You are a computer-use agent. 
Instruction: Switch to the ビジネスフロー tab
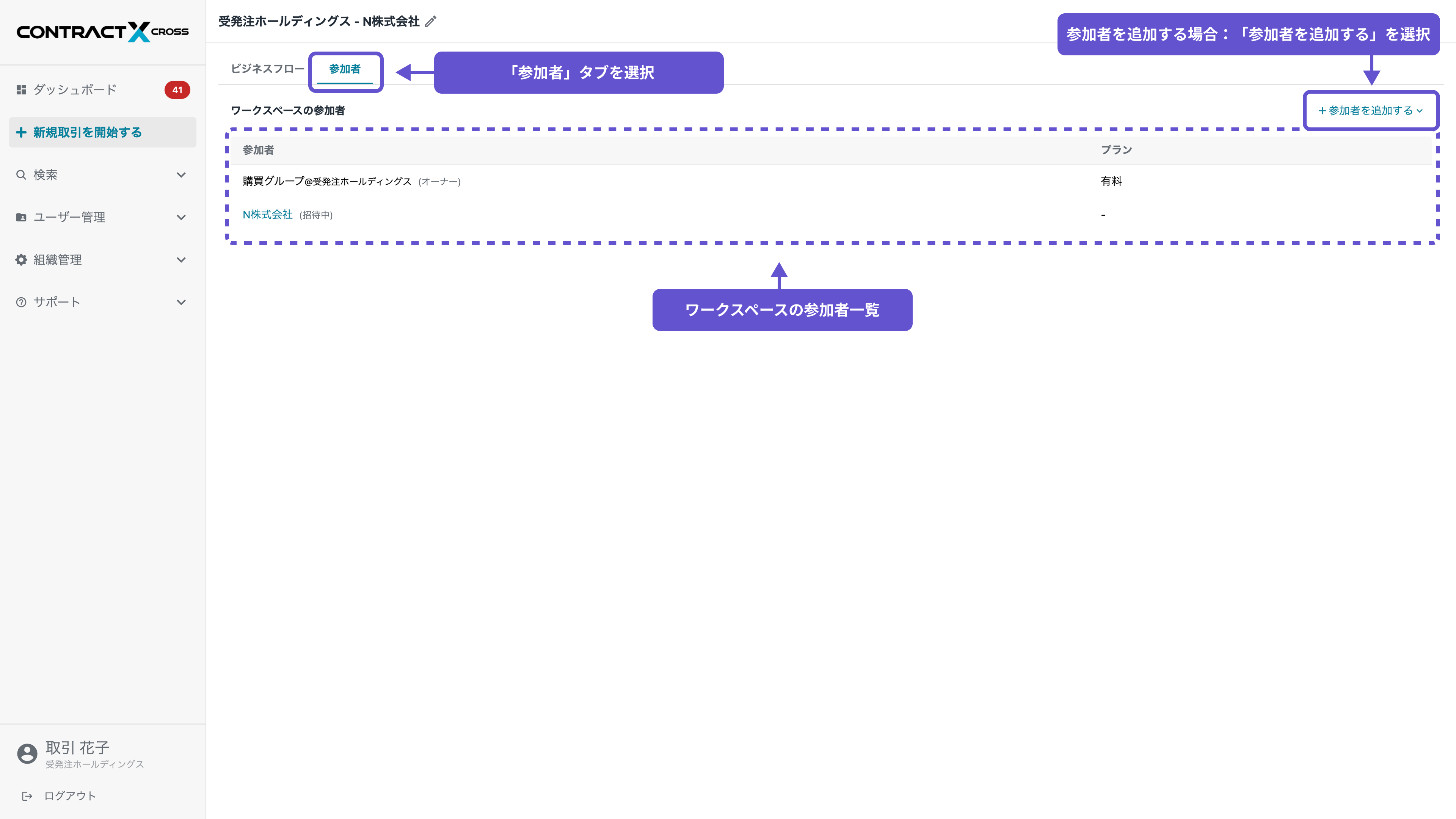coord(267,69)
